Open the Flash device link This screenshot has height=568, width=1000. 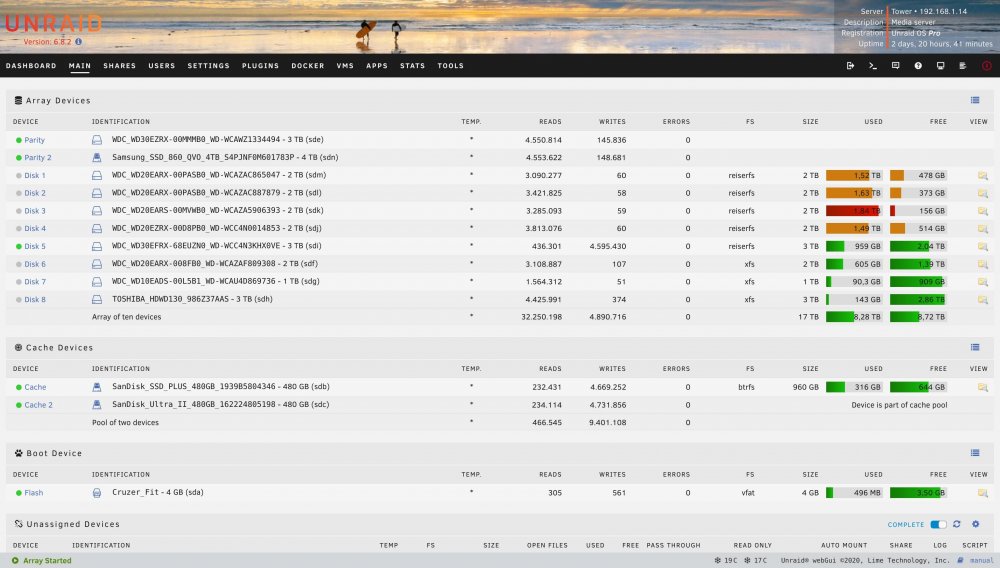coord(34,493)
